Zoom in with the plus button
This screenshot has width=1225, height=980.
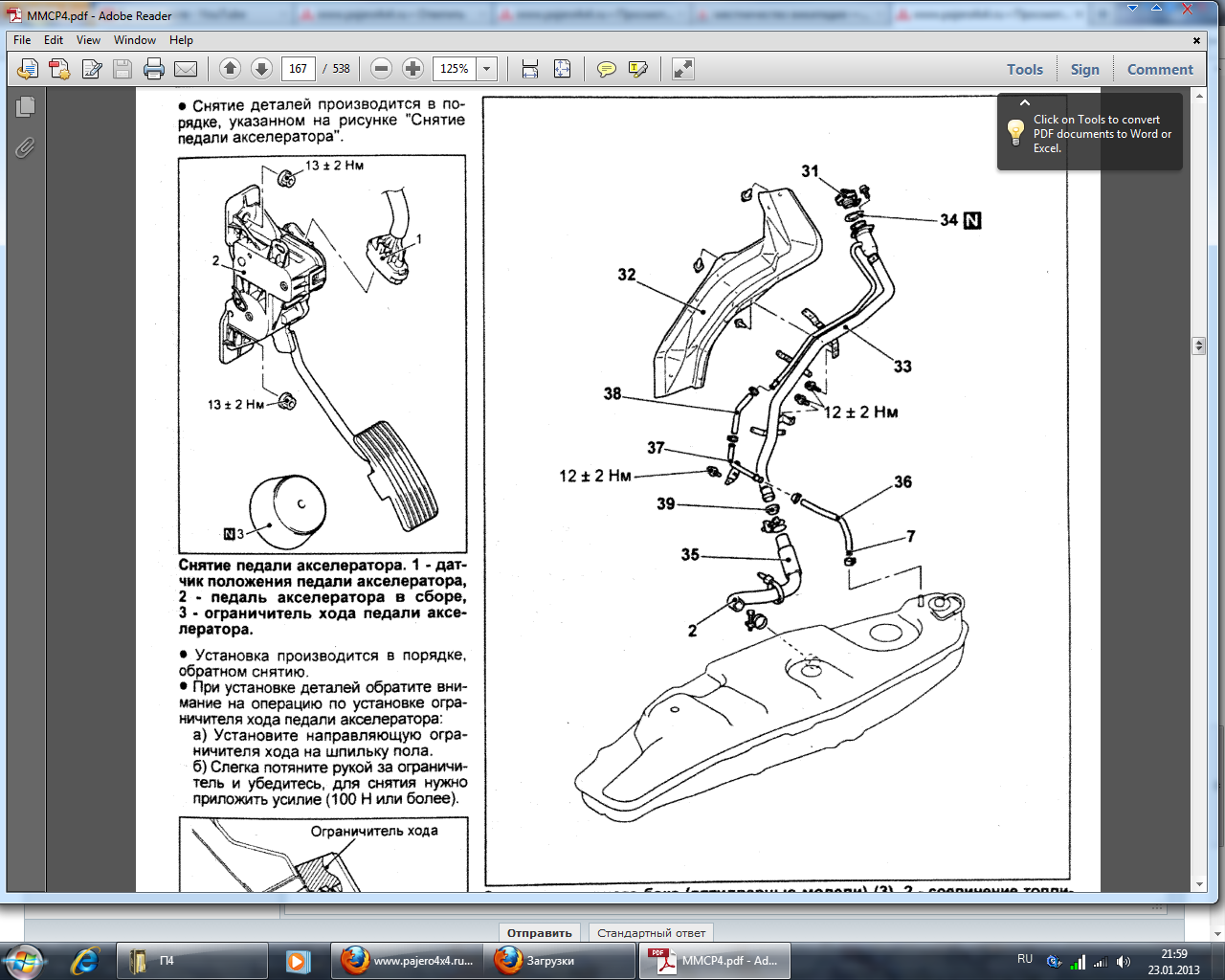pyautogui.click(x=412, y=69)
